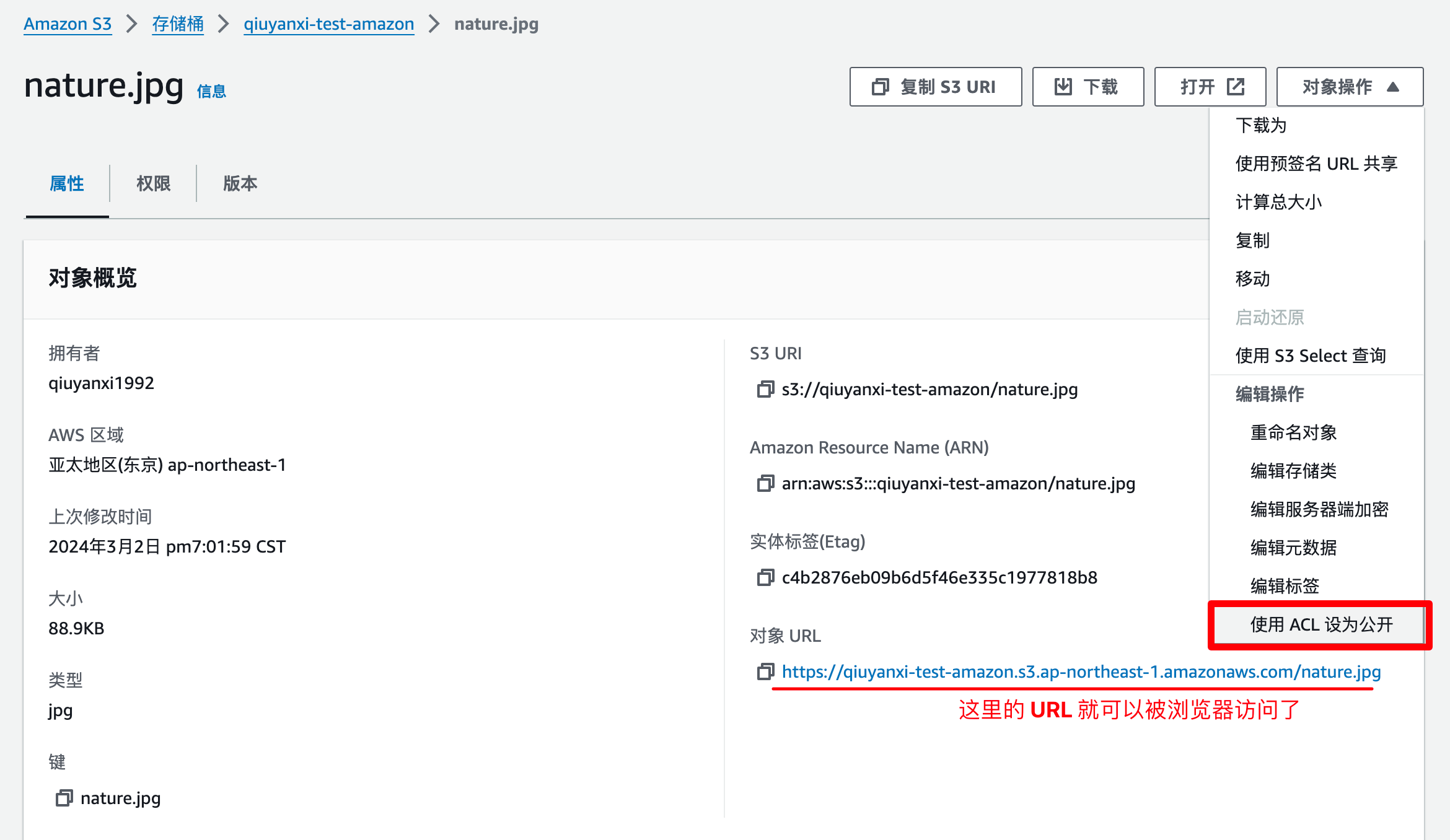The width and height of the screenshot is (1450, 840).
Task: Copy the nature.jpg key icon
Action: pyautogui.click(x=64, y=798)
